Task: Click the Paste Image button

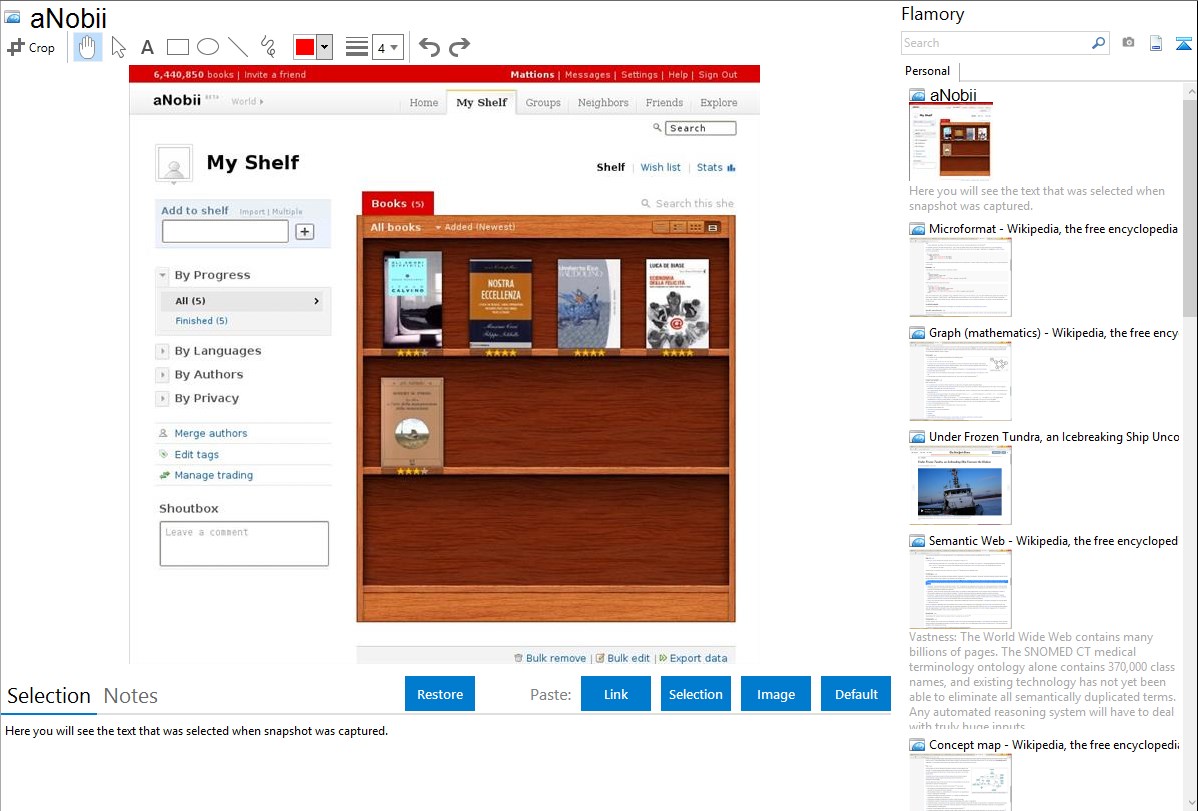Action: click(775, 694)
